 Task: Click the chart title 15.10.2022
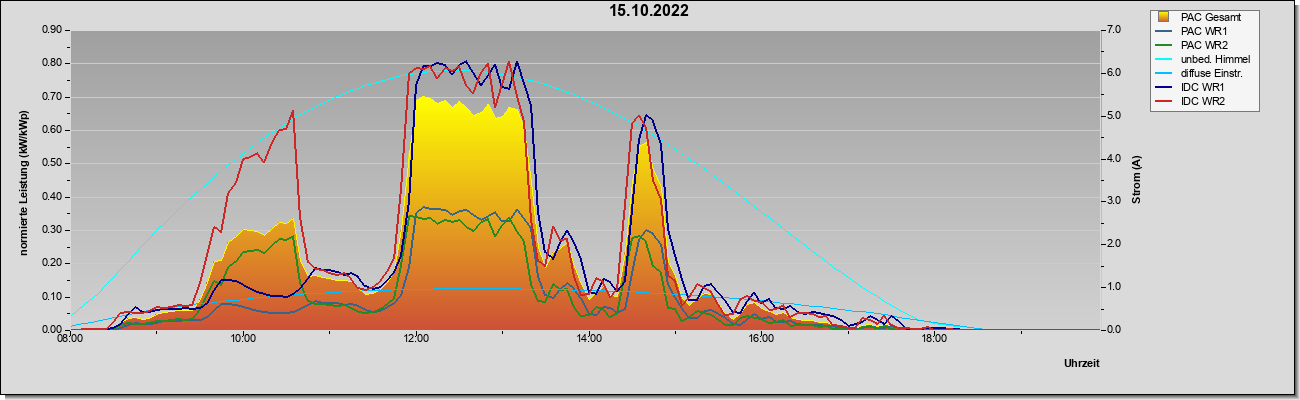point(650,11)
